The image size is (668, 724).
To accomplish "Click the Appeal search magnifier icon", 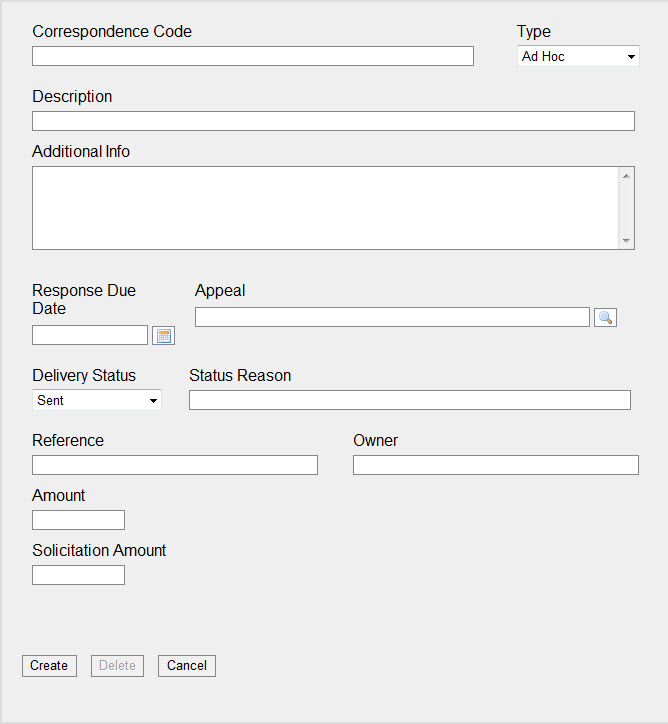I will [x=605, y=317].
